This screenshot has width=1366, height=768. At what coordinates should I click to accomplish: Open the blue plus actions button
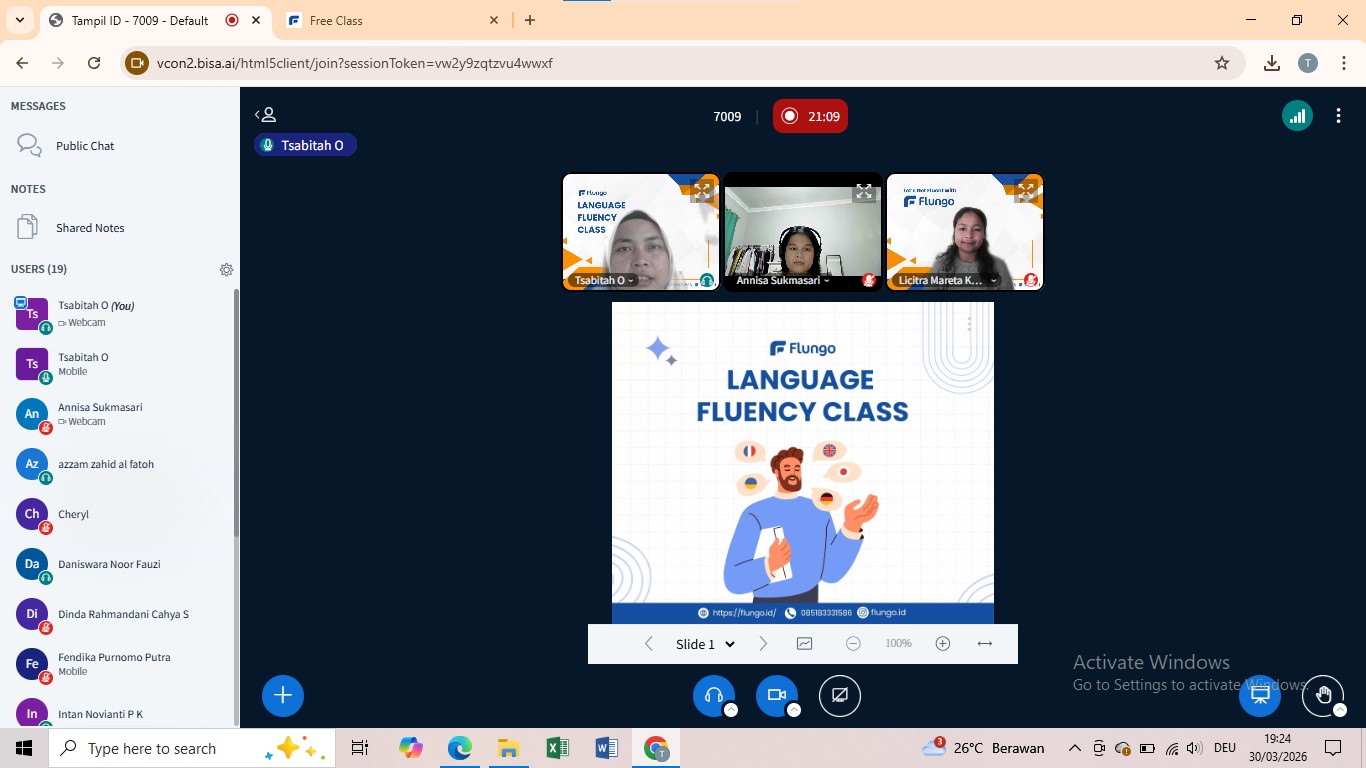(283, 695)
